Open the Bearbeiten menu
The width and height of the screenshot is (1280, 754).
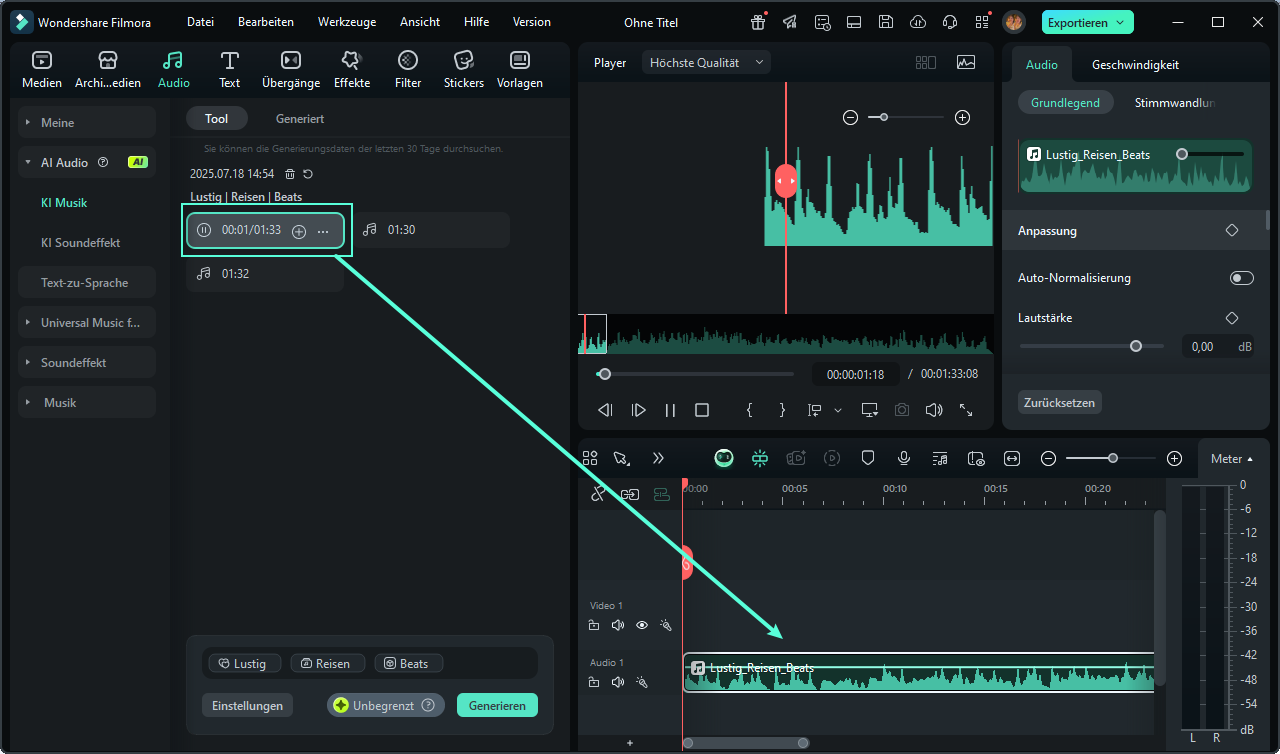[266, 22]
